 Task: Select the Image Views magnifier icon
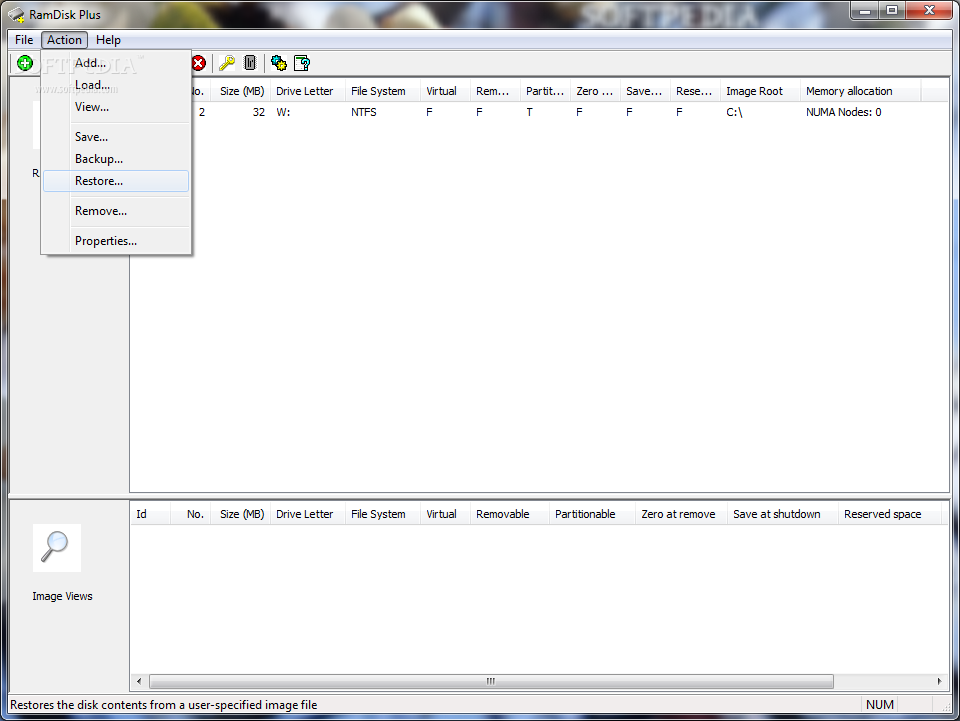(x=56, y=547)
